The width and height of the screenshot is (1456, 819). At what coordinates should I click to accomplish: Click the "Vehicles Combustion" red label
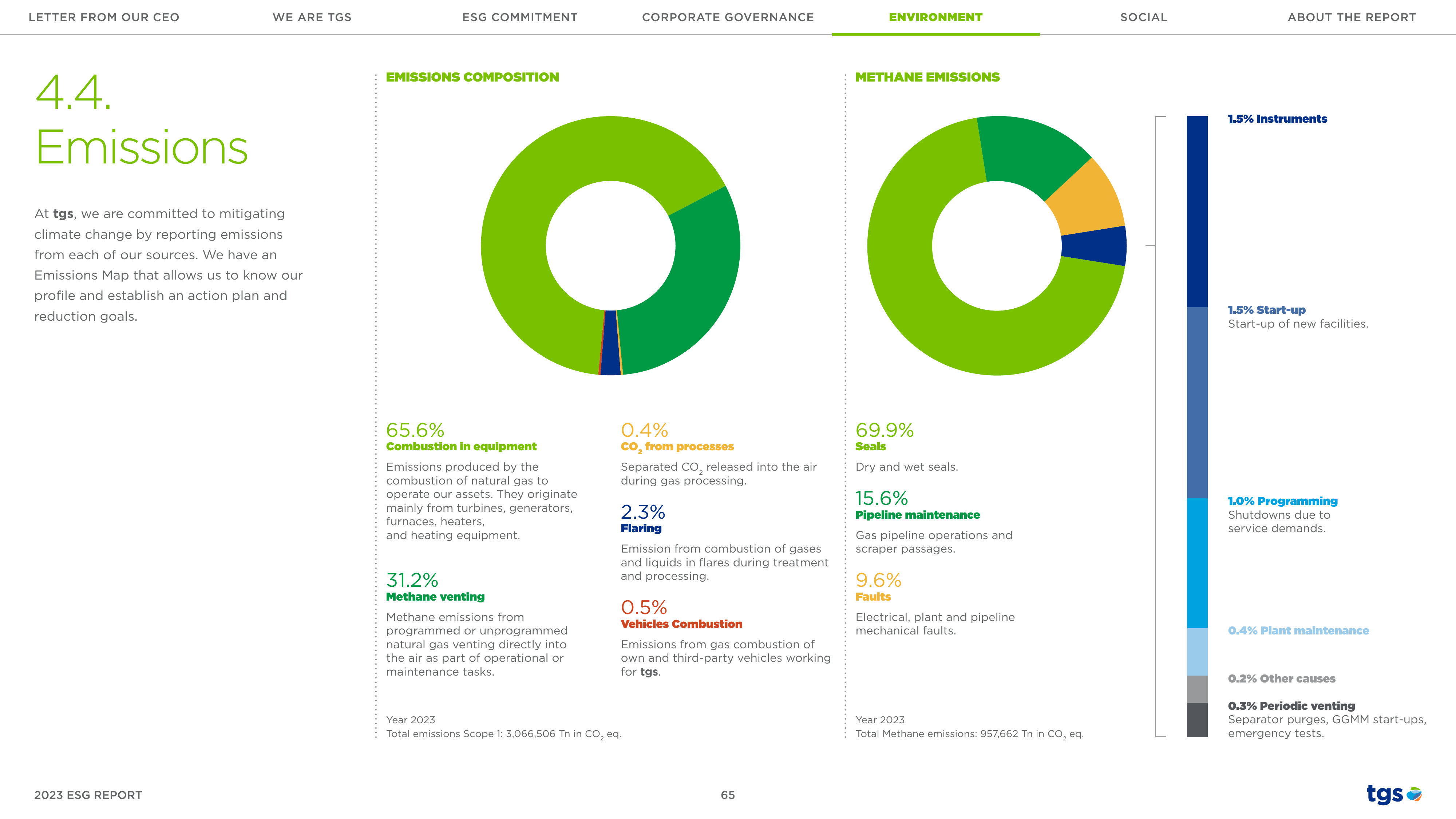click(x=681, y=624)
